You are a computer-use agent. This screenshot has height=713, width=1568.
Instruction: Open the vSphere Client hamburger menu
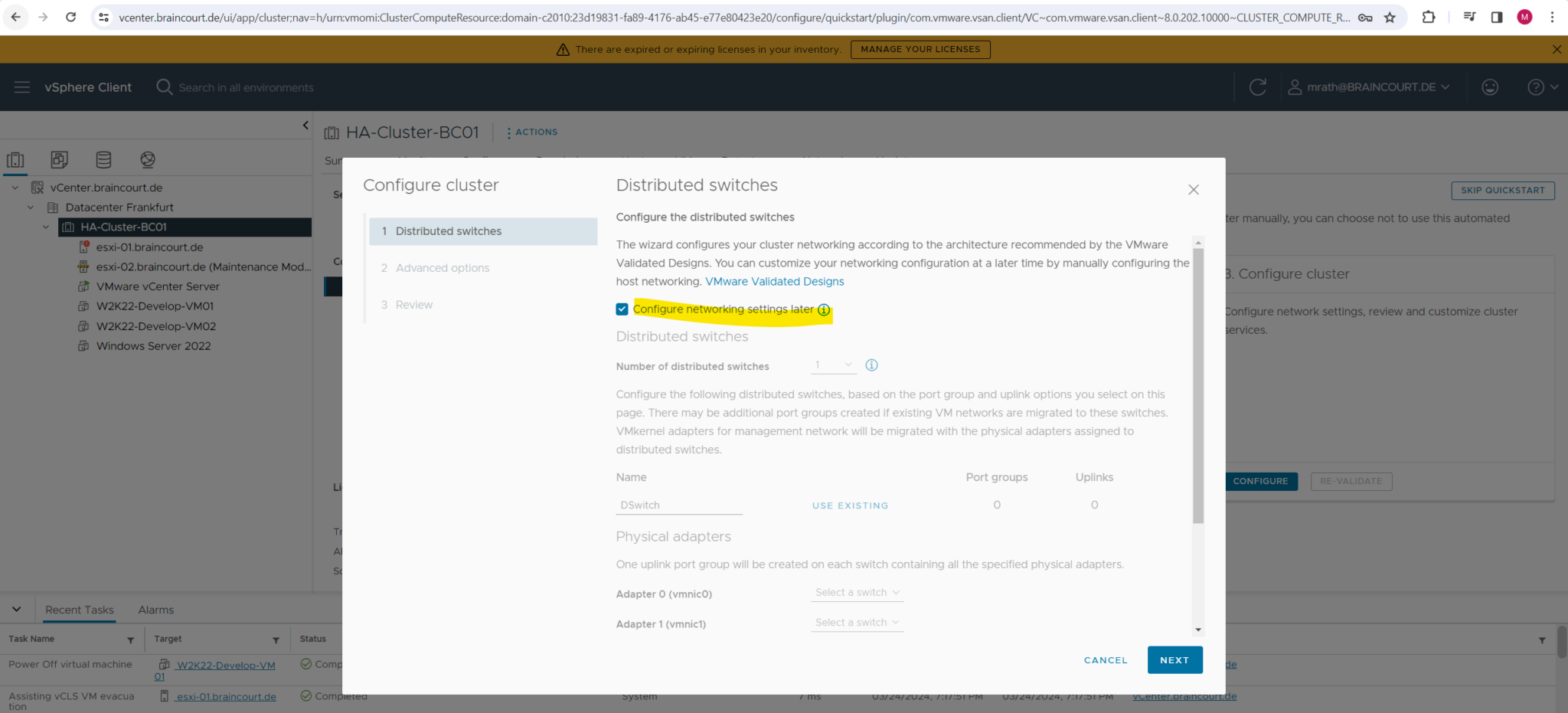(21, 87)
